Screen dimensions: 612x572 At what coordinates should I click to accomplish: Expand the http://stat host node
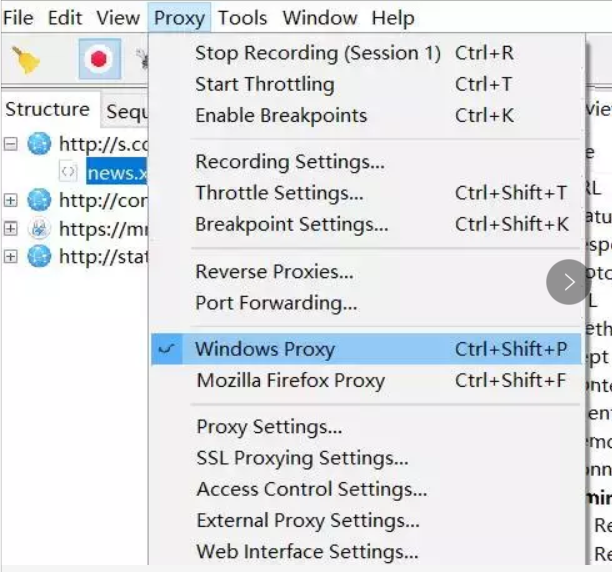point(11,257)
